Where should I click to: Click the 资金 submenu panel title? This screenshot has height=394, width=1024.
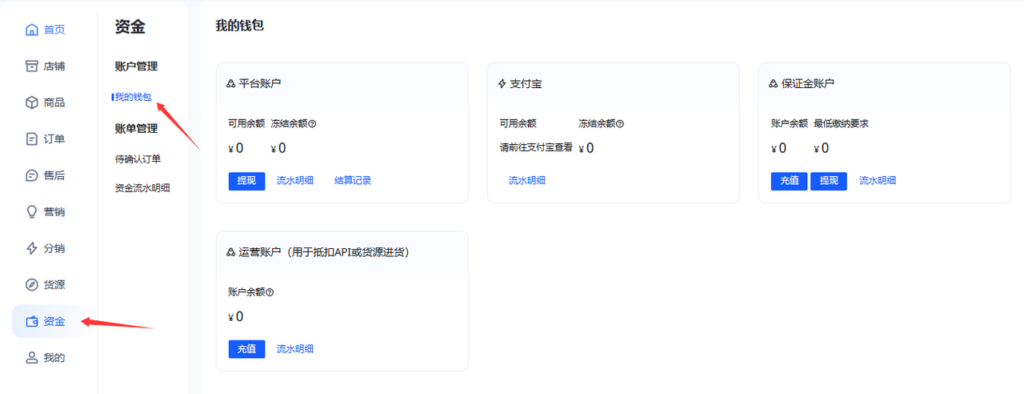click(x=130, y=27)
